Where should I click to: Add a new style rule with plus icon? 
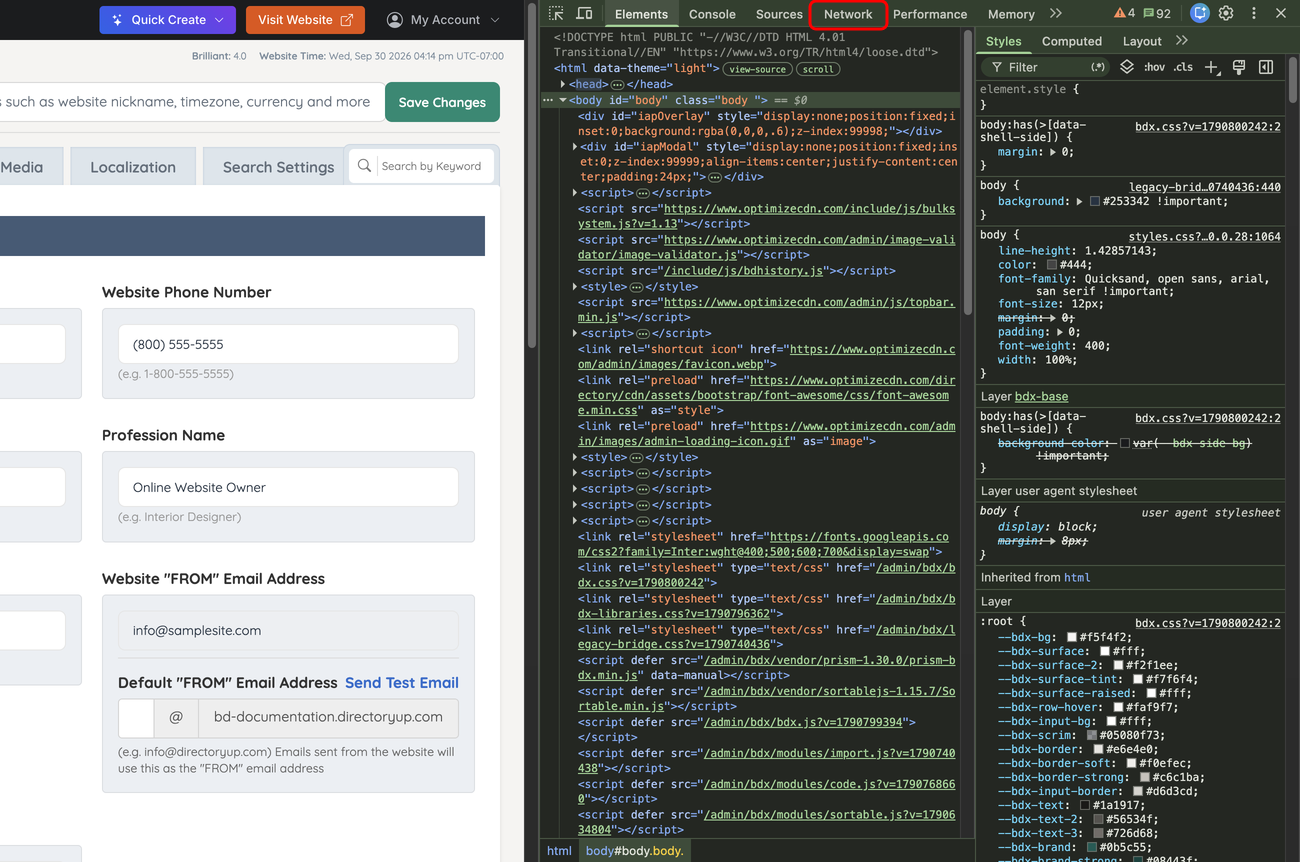[x=1212, y=67]
